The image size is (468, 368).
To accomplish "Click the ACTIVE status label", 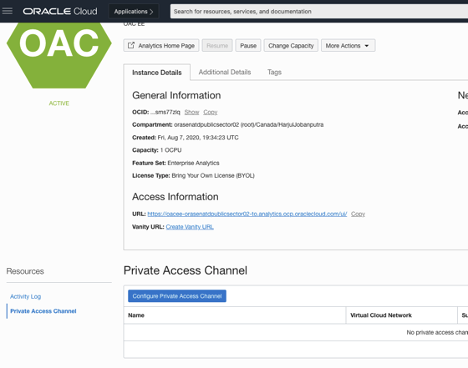I will coord(59,103).
